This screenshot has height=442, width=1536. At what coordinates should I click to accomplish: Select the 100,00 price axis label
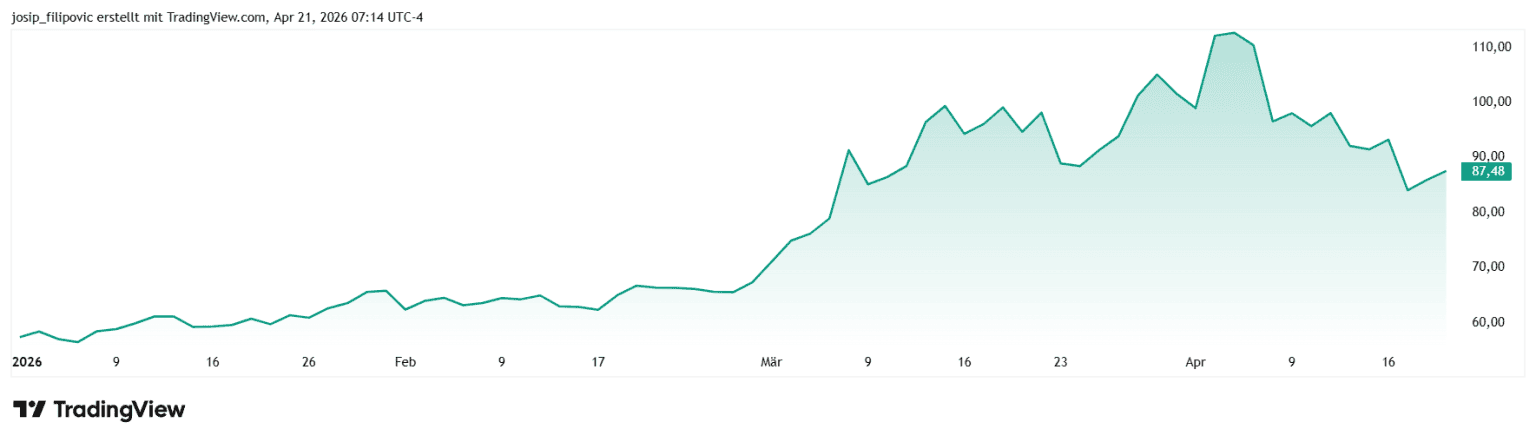(1490, 102)
